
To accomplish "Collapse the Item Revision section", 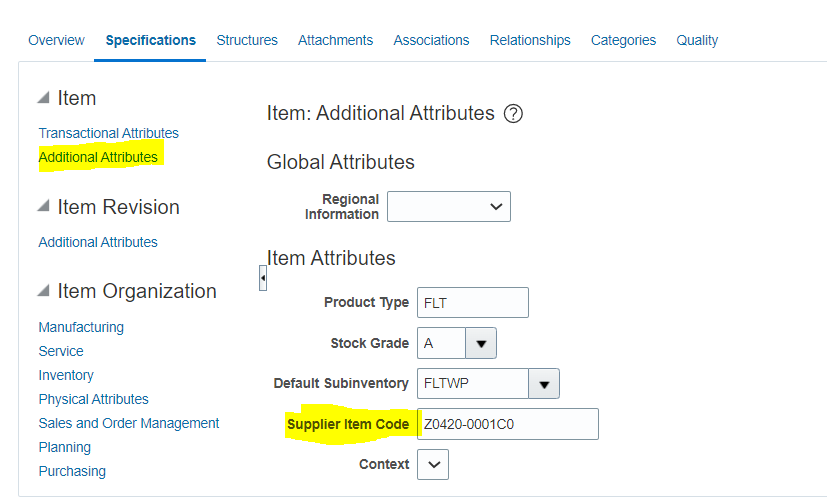I will [x=44, y=206].
